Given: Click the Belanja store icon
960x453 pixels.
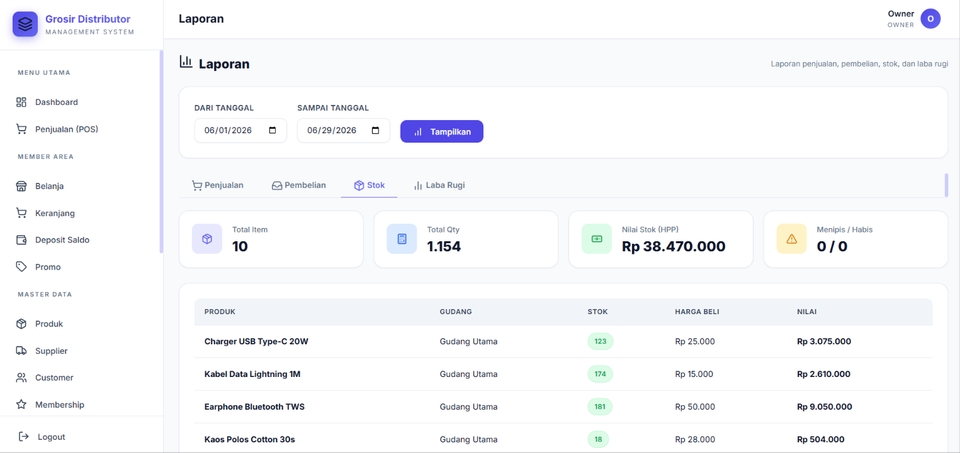Looking at the screenshot, I should pyautogui.click(x=21, y=186).
